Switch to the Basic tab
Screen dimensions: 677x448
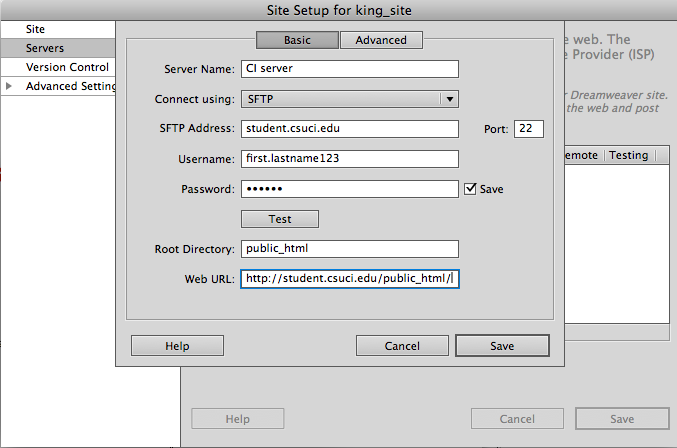(298, 40)
